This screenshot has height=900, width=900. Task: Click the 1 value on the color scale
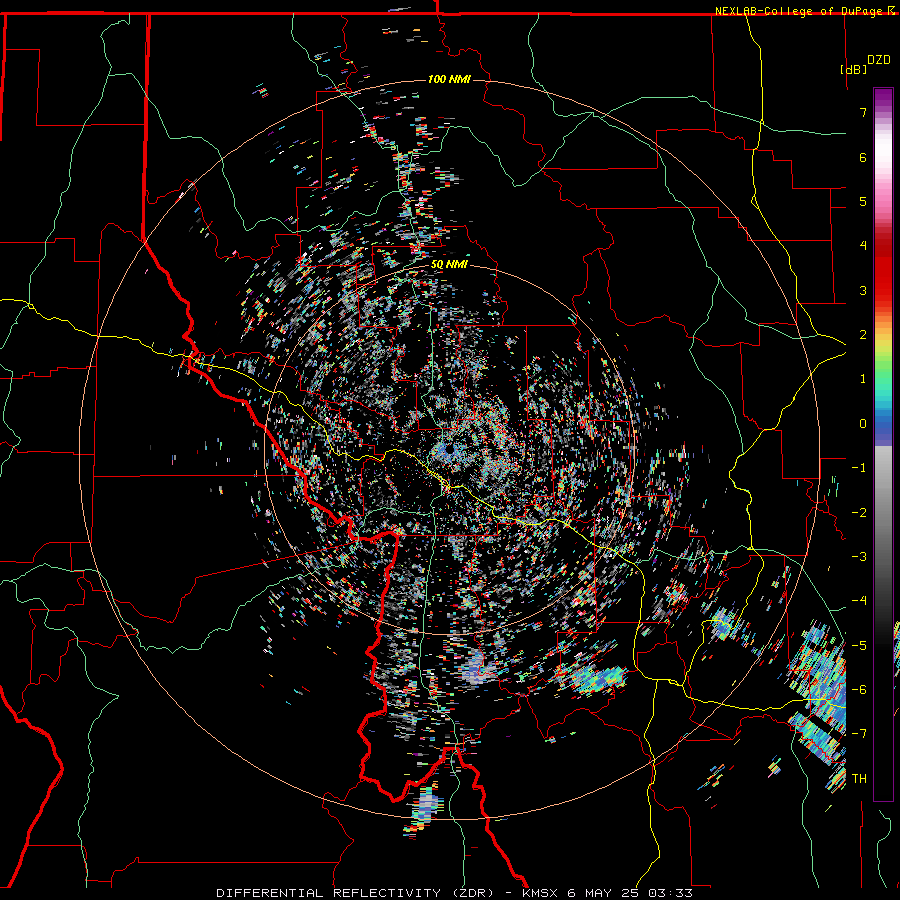click(x=863, y=379)
